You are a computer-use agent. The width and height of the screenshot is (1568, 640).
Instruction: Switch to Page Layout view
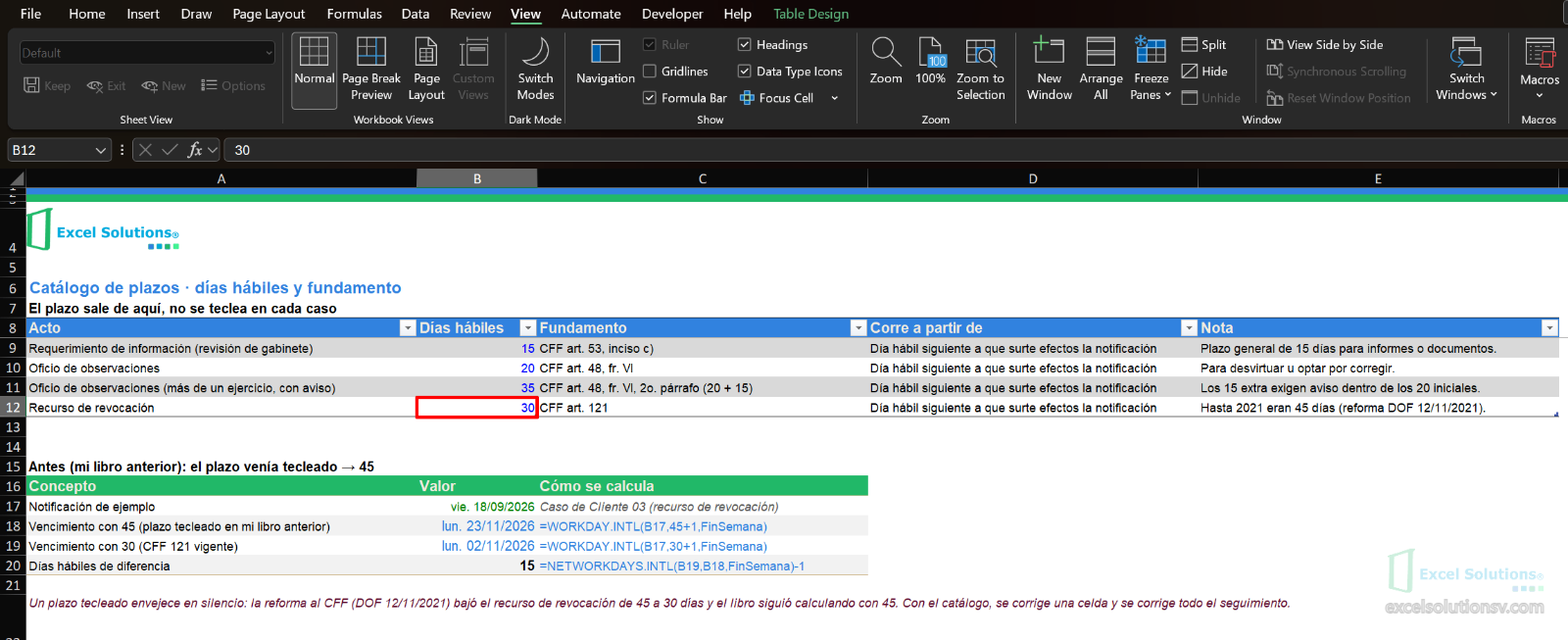(x=426, y=70)
